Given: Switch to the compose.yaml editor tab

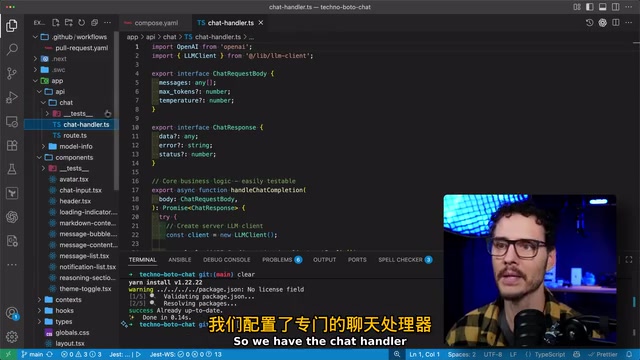Looking at the screenshot, I should click(155, 23).
